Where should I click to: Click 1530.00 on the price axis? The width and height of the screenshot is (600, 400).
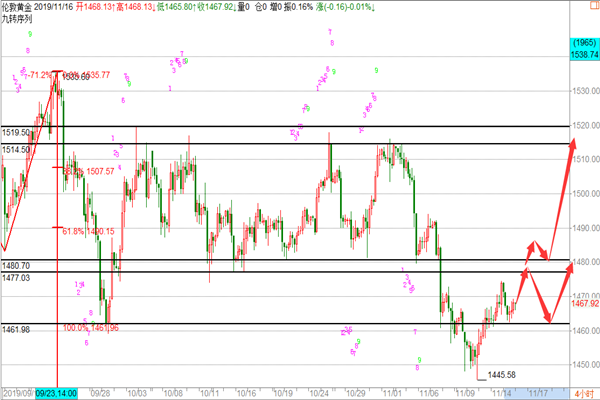coord(586,91)
